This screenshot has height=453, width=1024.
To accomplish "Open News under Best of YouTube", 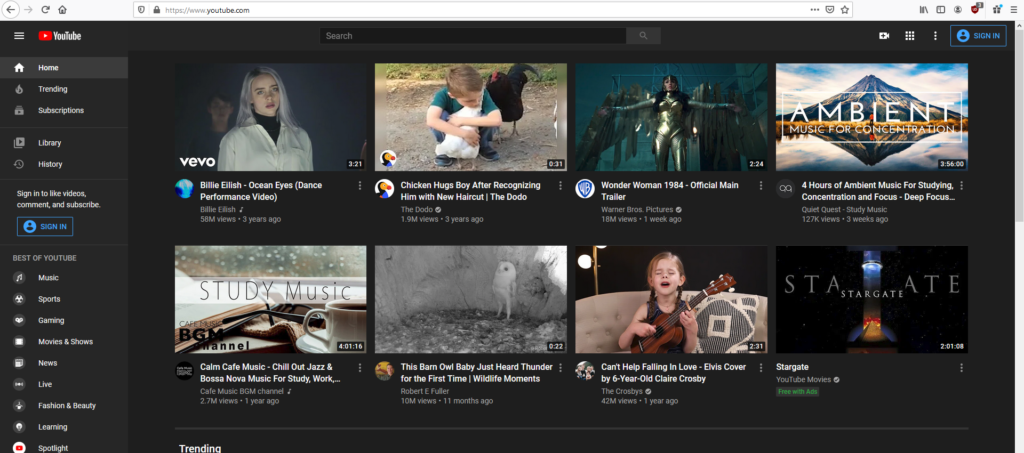I will tap(64, 363).
